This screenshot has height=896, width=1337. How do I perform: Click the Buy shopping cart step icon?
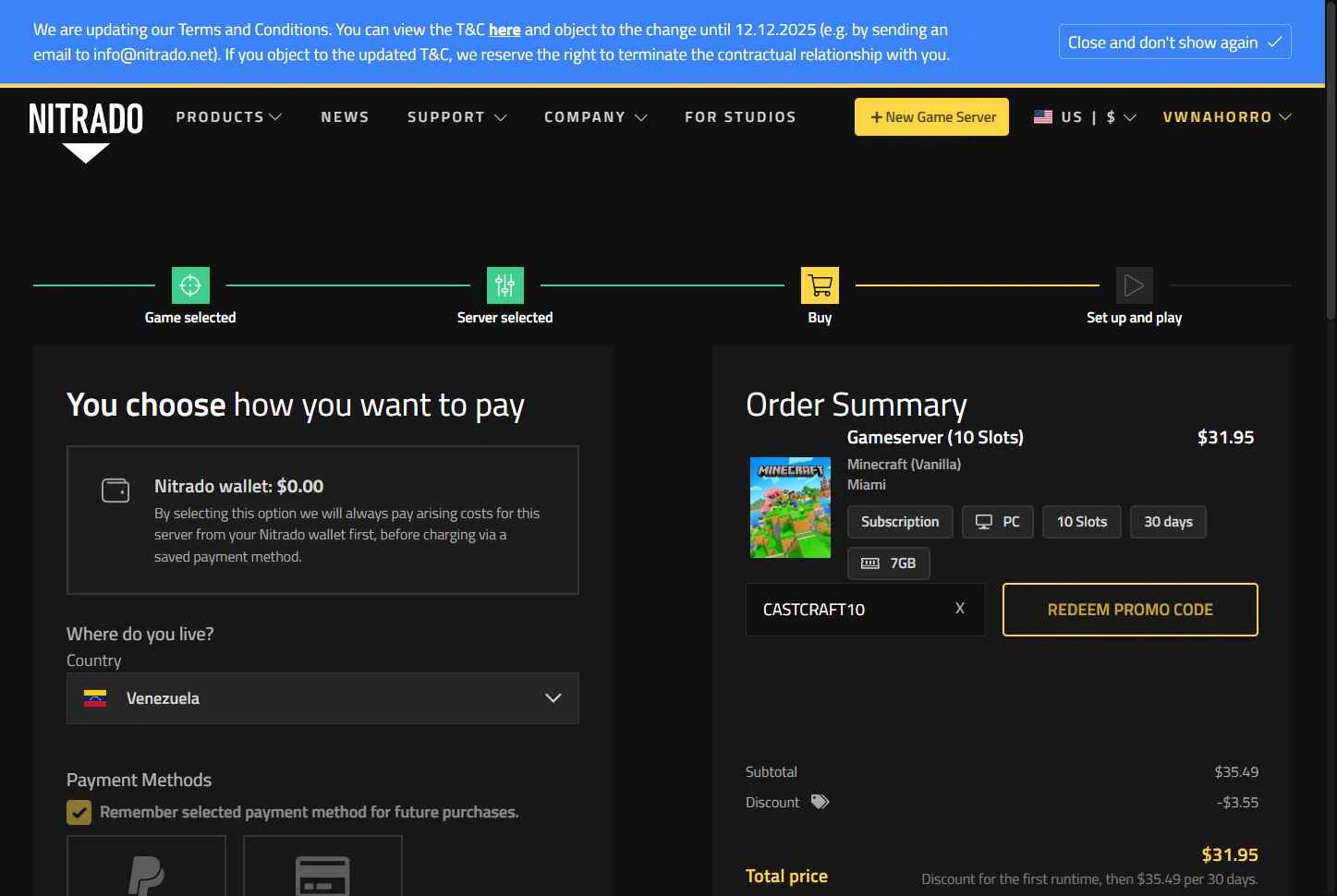point(820,285)
